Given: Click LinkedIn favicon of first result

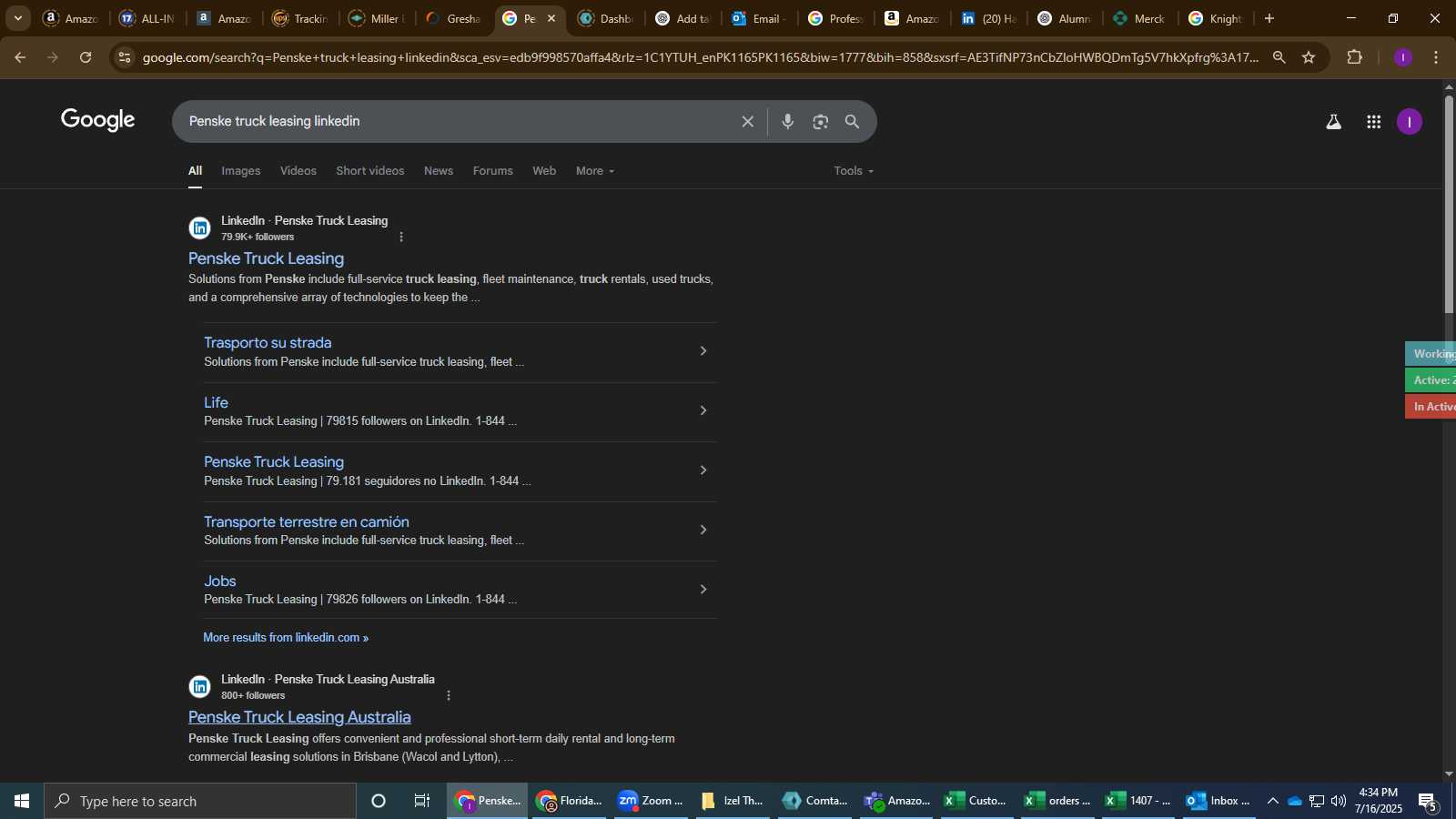Looking at the screenshot, I should coord(199,227).
